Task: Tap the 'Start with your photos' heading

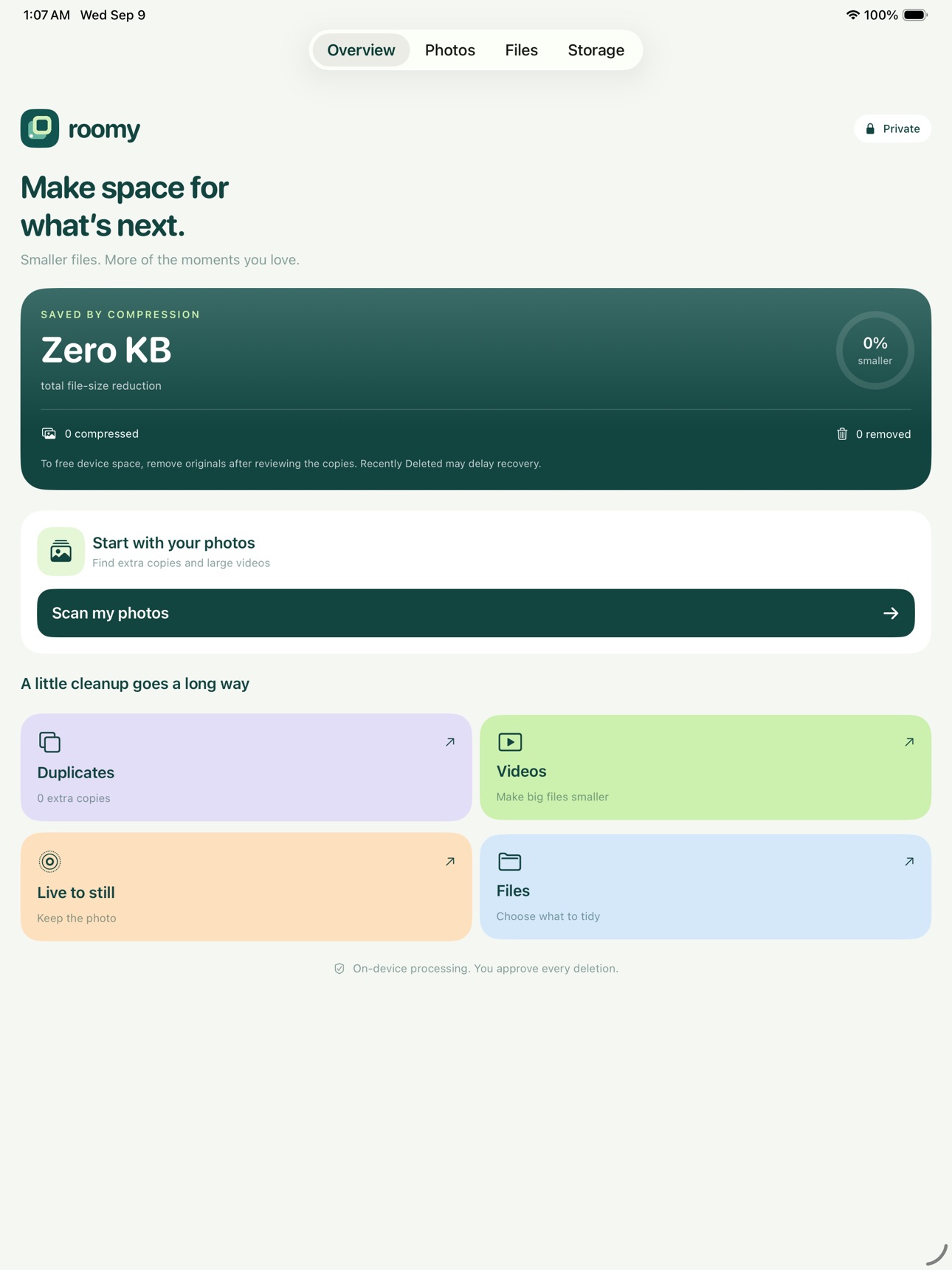Action: point(174,543)
